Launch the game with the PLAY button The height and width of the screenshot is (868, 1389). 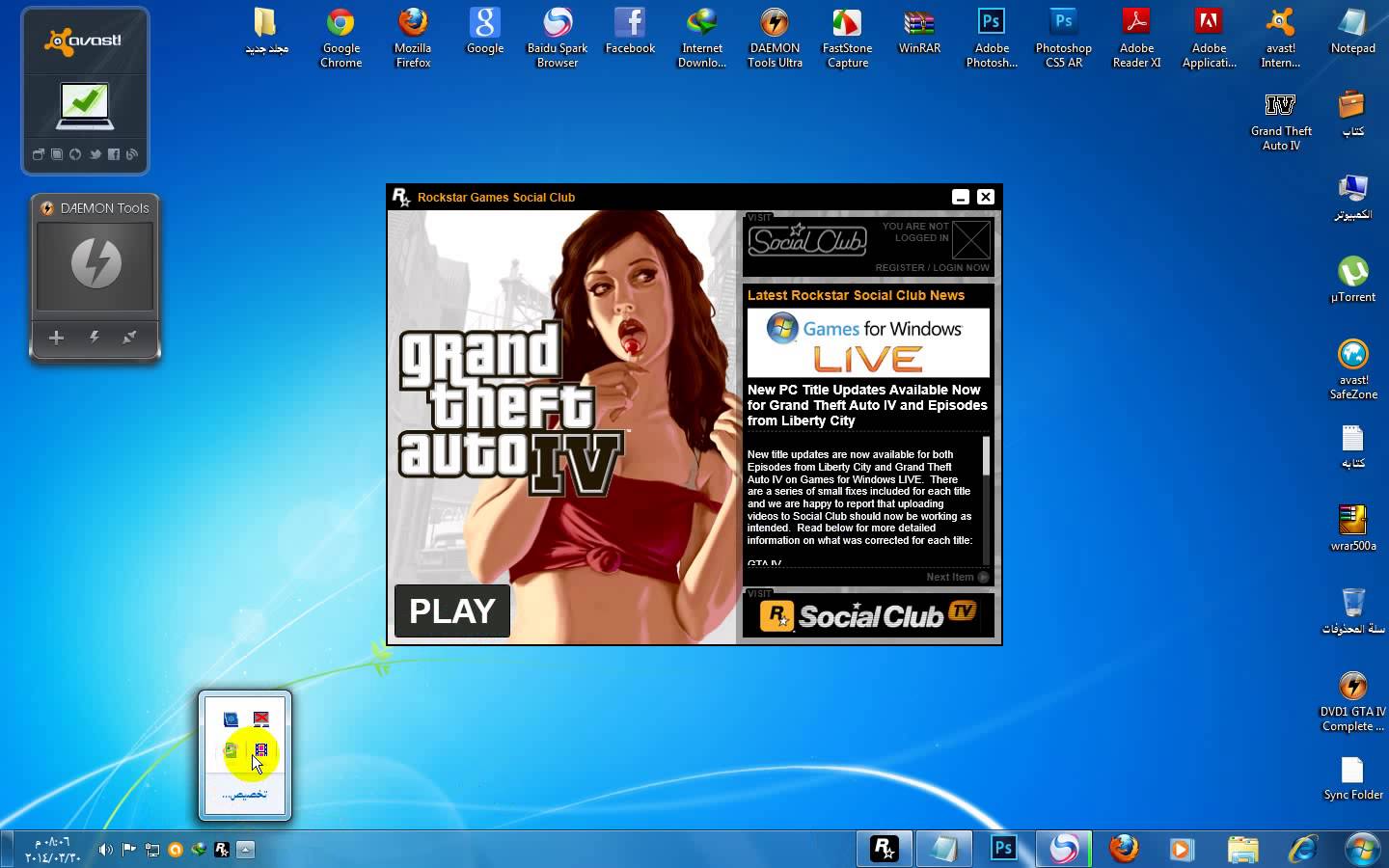[451, 610]
